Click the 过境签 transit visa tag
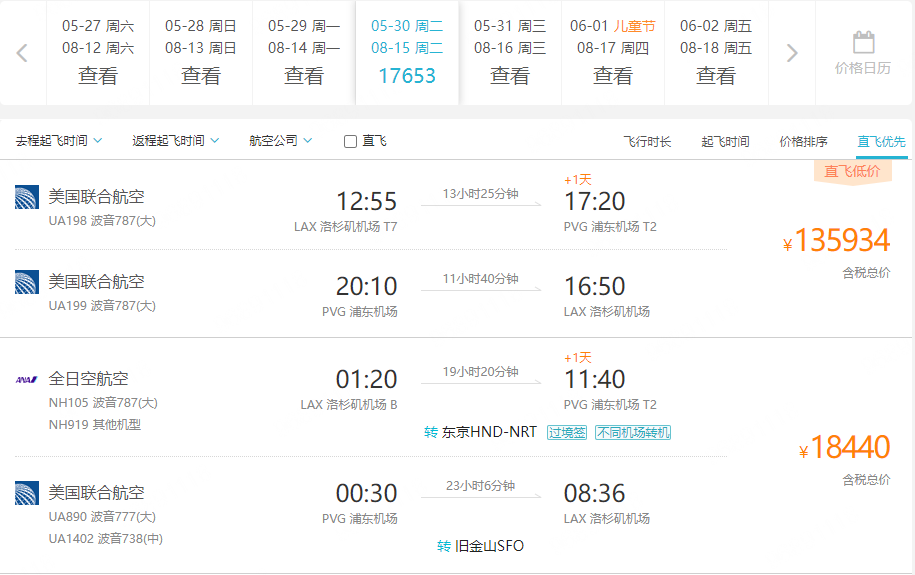 pos(567,433)
